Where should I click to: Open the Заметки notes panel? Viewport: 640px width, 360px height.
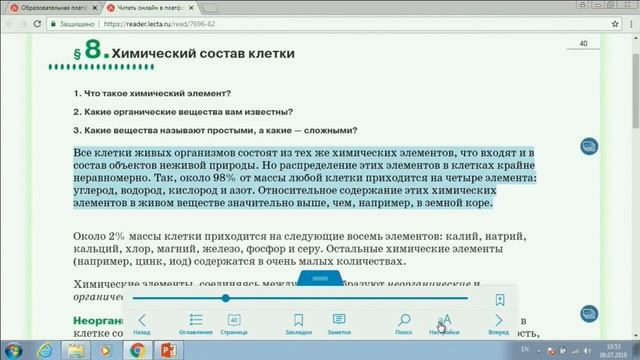point(339,324)
